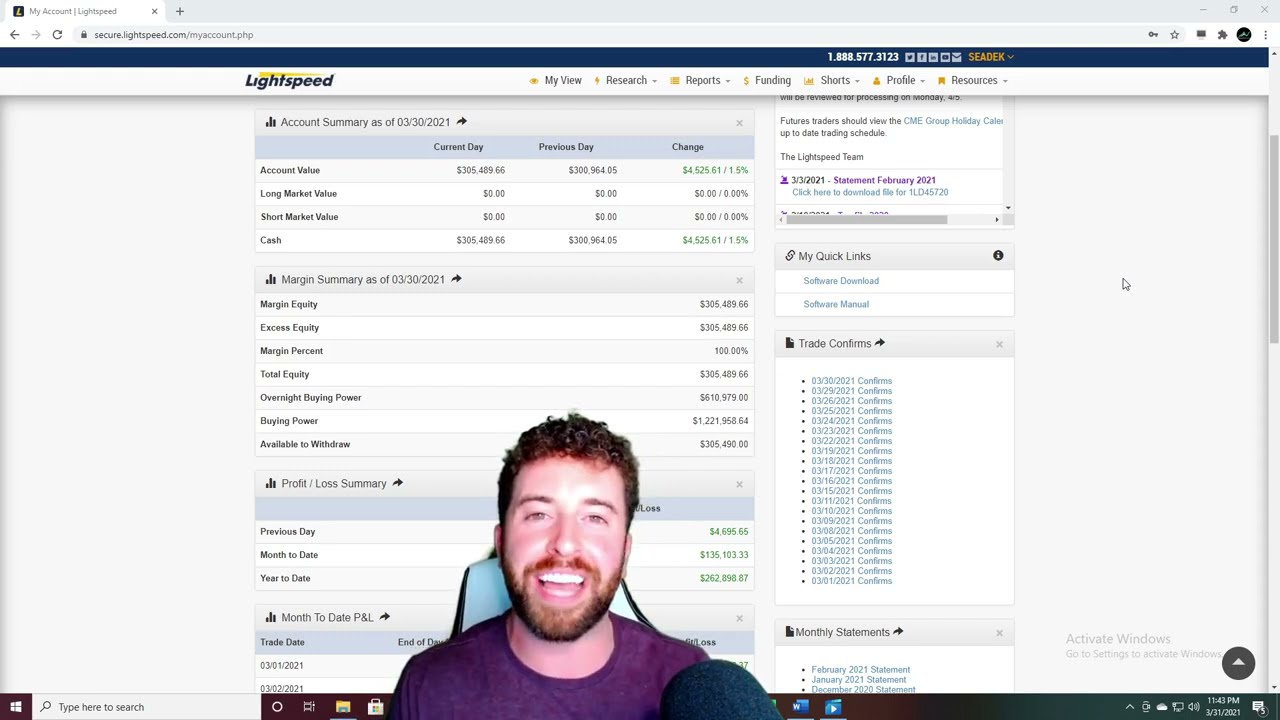The height and width of the screenshot is (720, 1280).
Task: Open Windows notification center icon
Action: pos(1259,707)
